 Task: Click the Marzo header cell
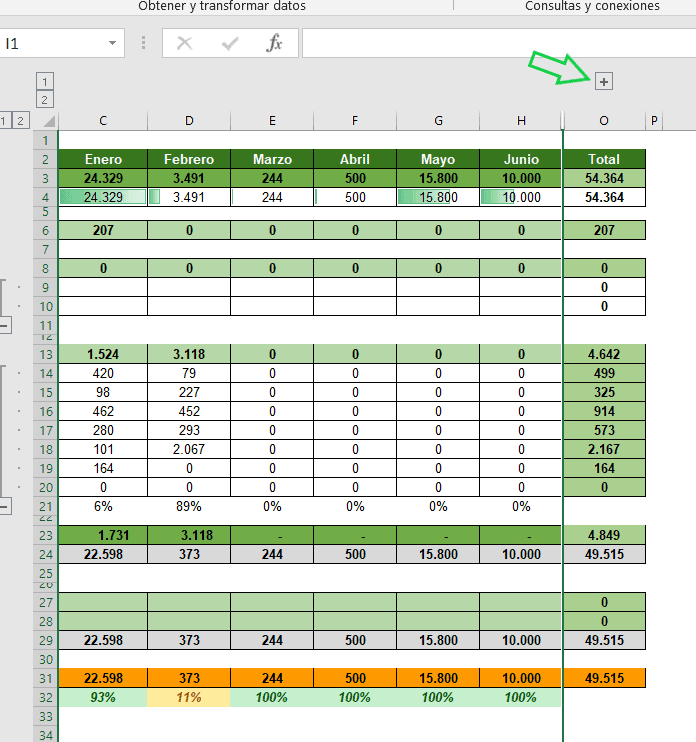pos(272,159)
